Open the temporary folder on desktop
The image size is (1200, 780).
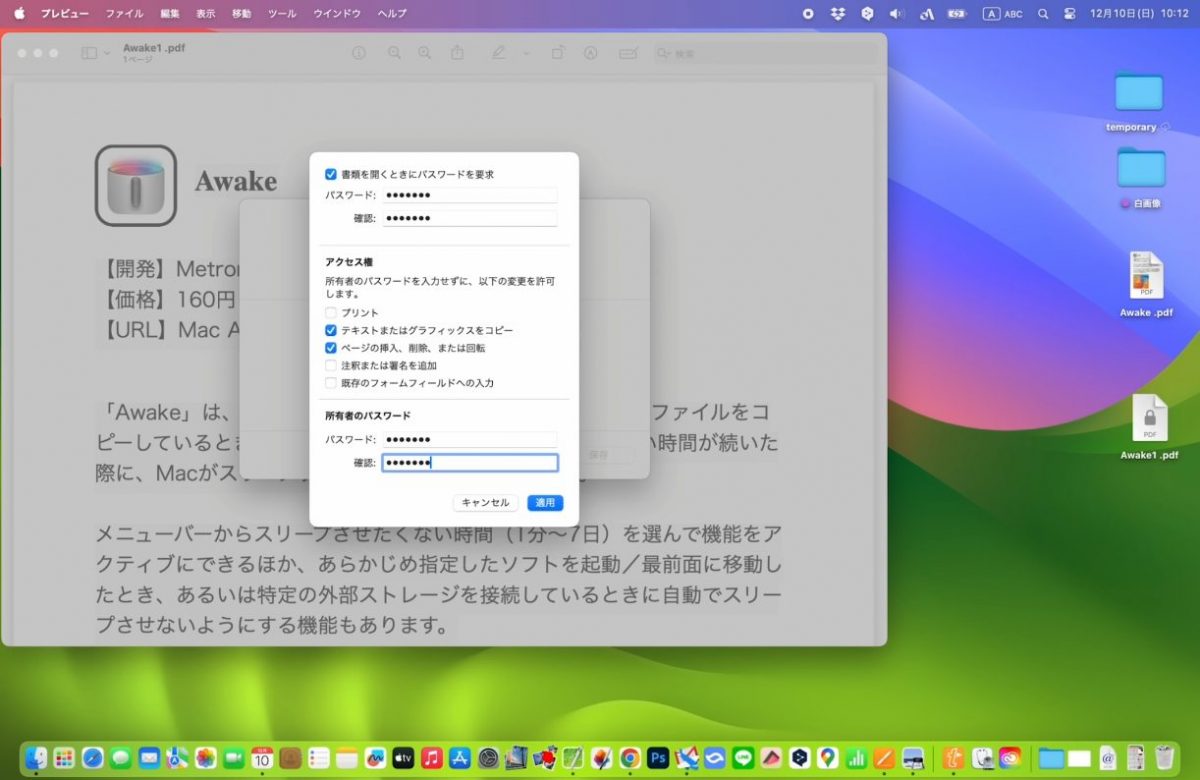point(1139,92)
